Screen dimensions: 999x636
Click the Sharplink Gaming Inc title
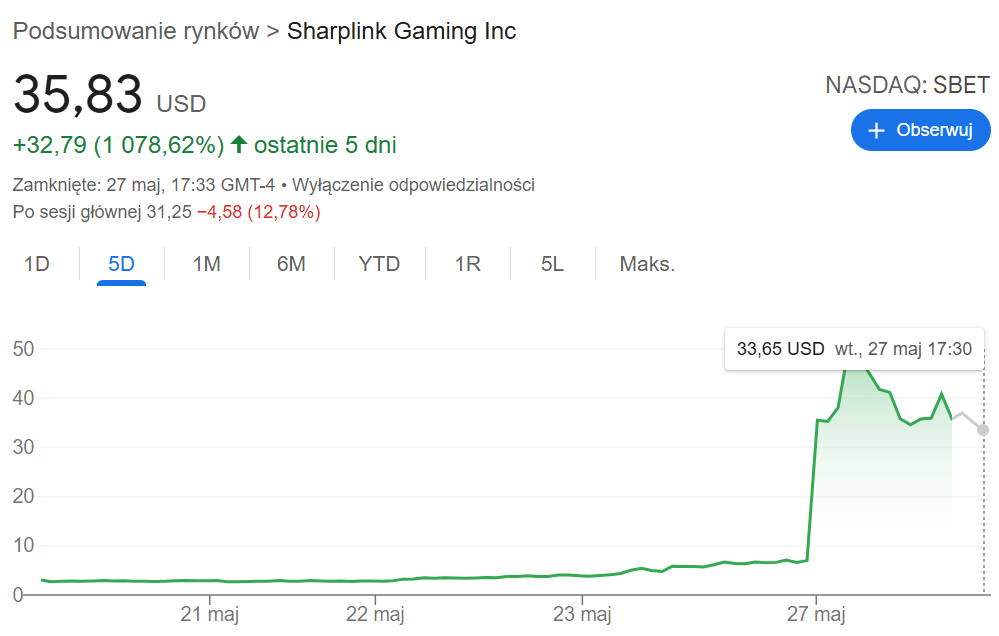click(x=401, y=31)
